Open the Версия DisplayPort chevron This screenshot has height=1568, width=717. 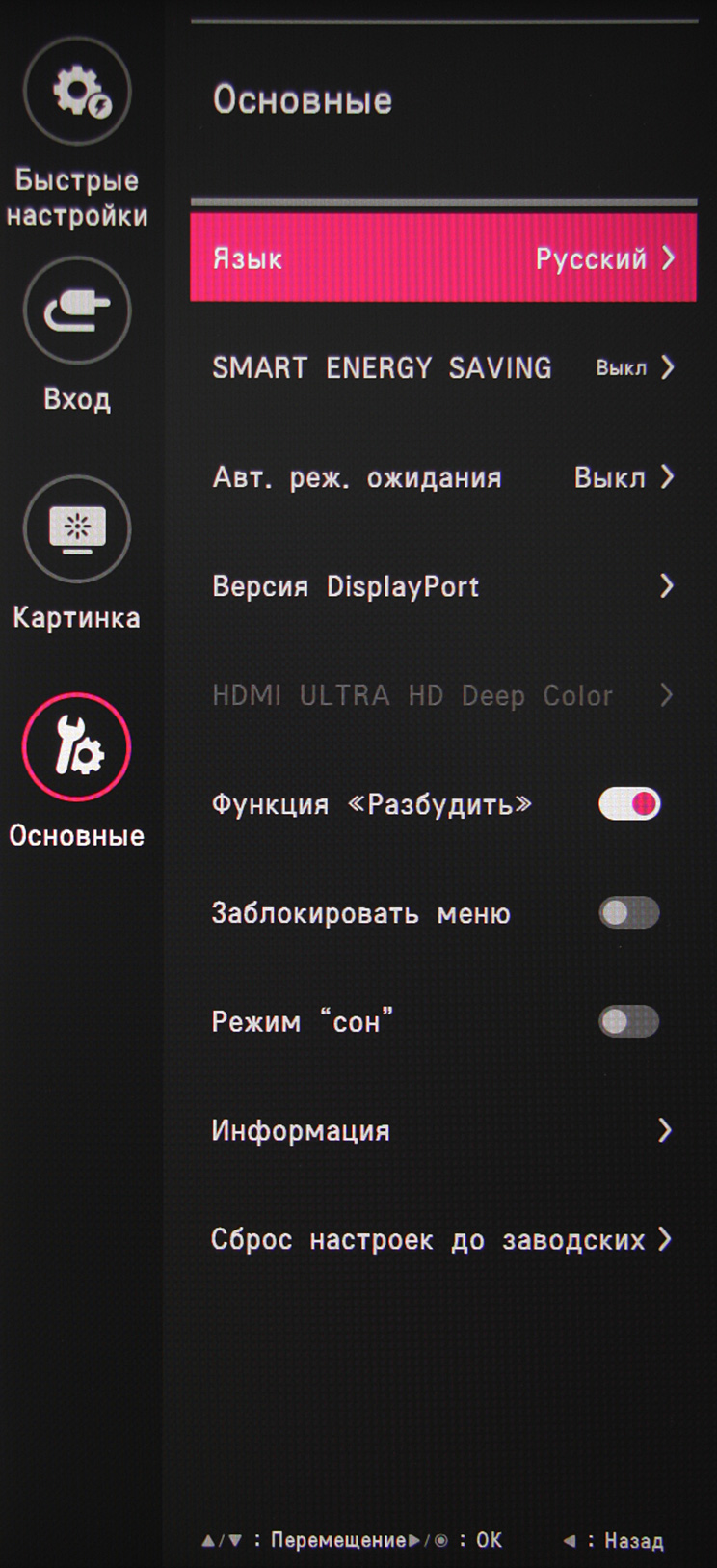coord(667,585)
